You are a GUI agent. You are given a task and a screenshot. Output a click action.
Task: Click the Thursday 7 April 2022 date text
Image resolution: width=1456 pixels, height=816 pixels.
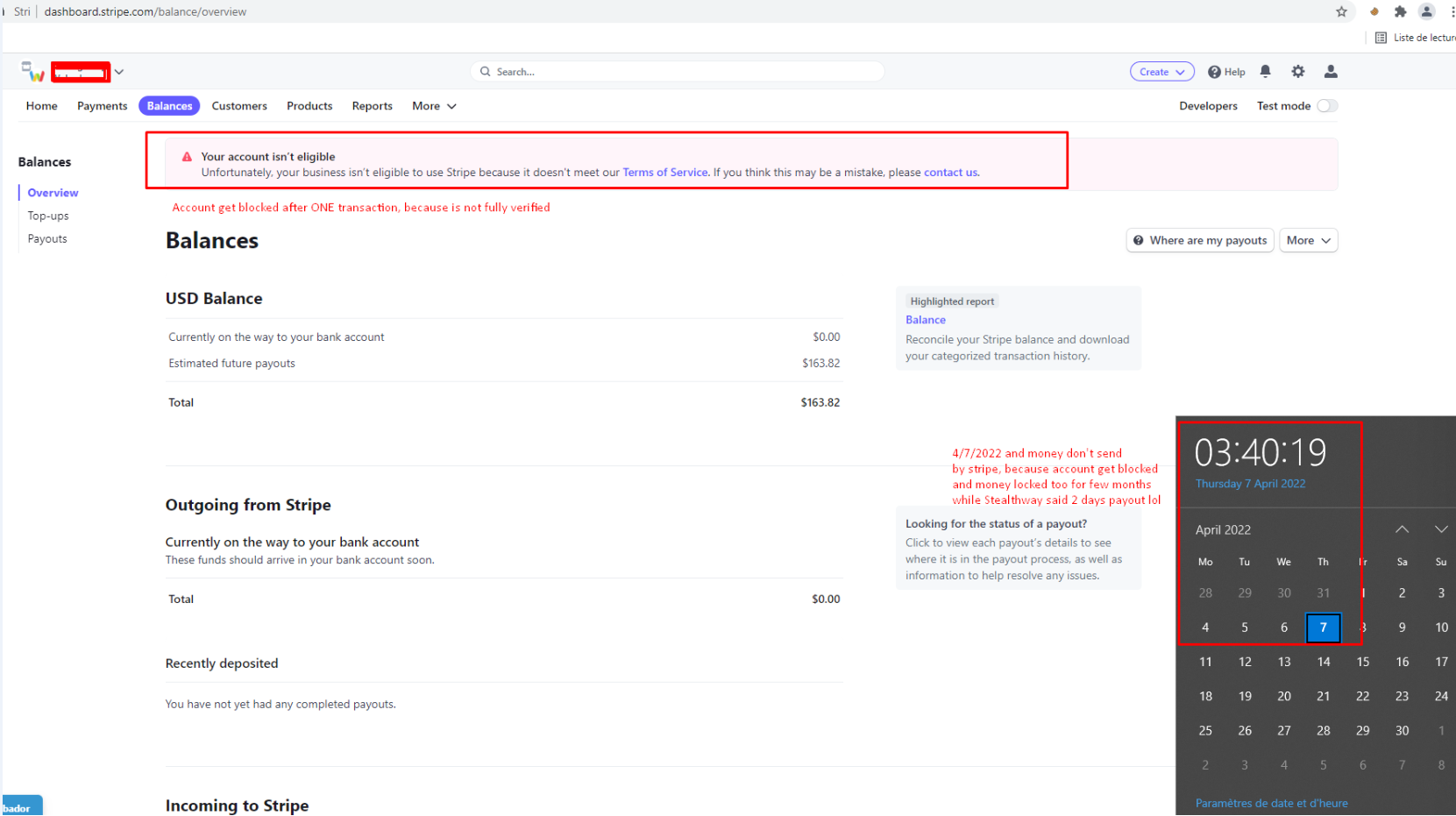coord(1250,484)
